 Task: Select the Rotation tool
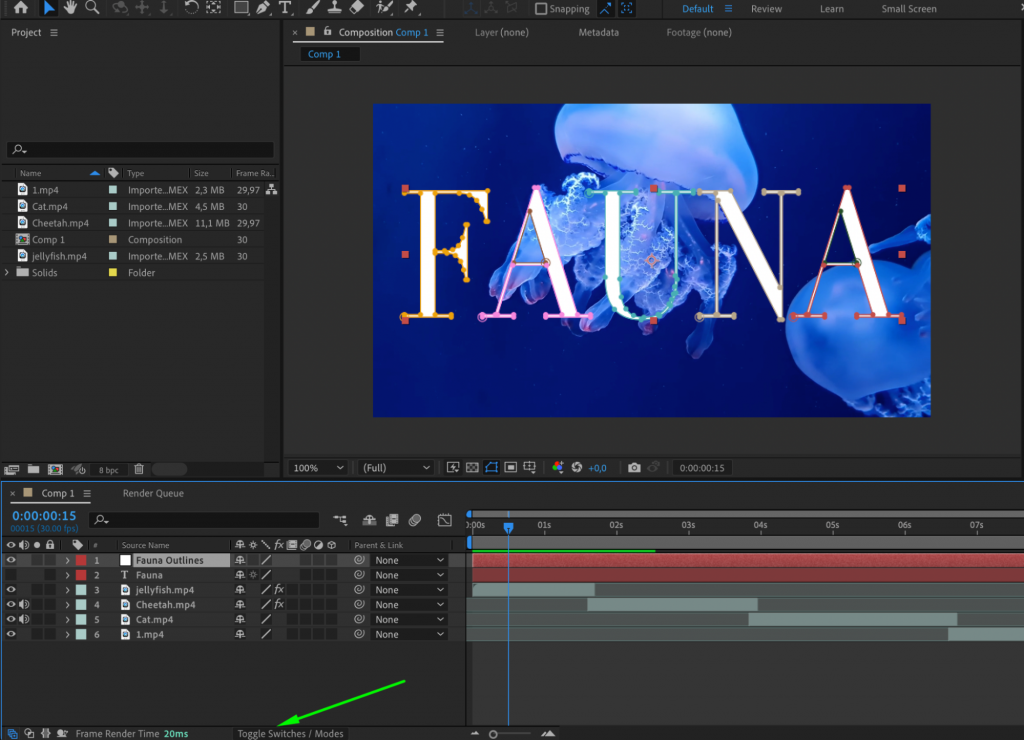[x=190, y=9]
